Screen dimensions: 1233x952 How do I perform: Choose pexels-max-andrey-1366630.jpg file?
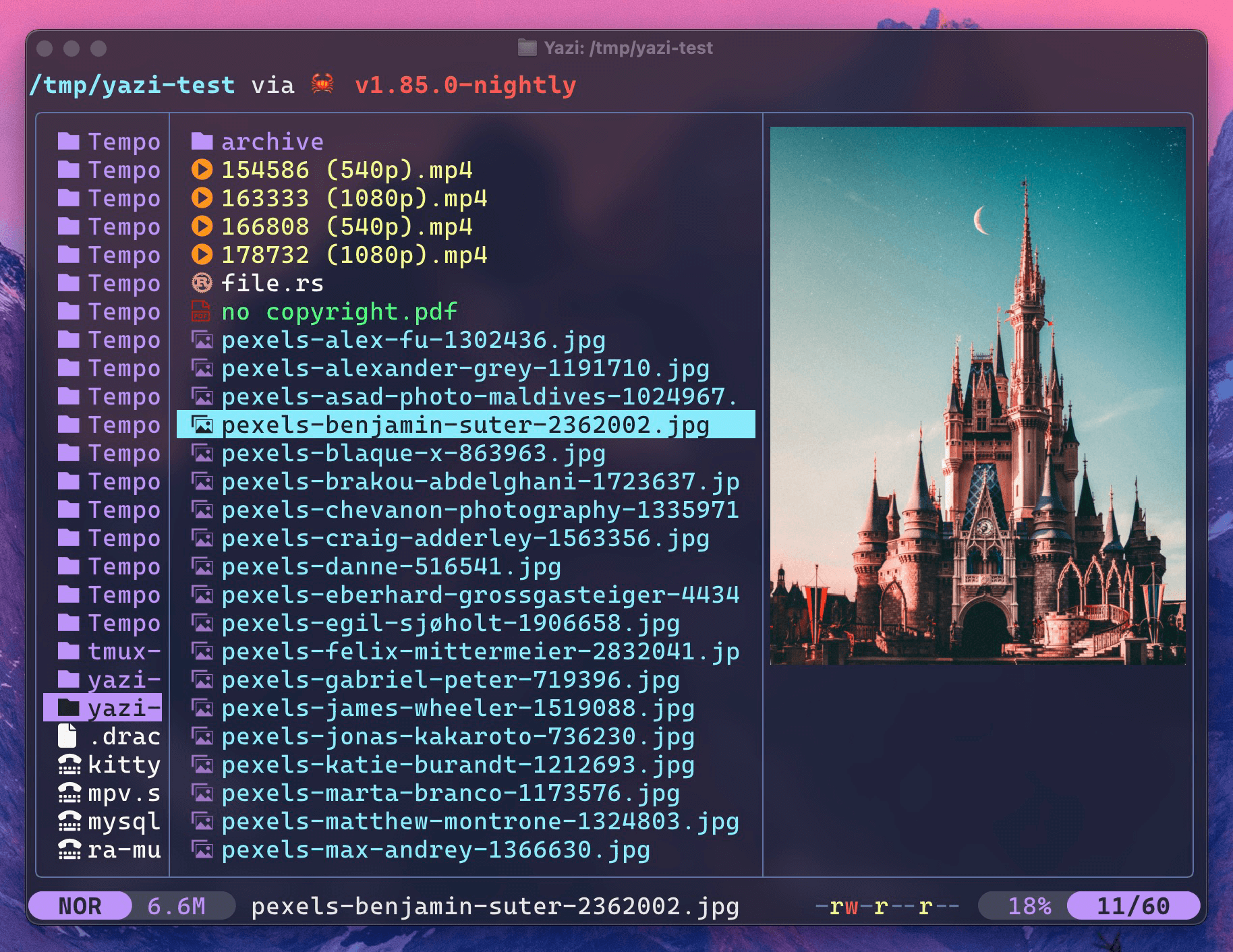pos(435,850)
